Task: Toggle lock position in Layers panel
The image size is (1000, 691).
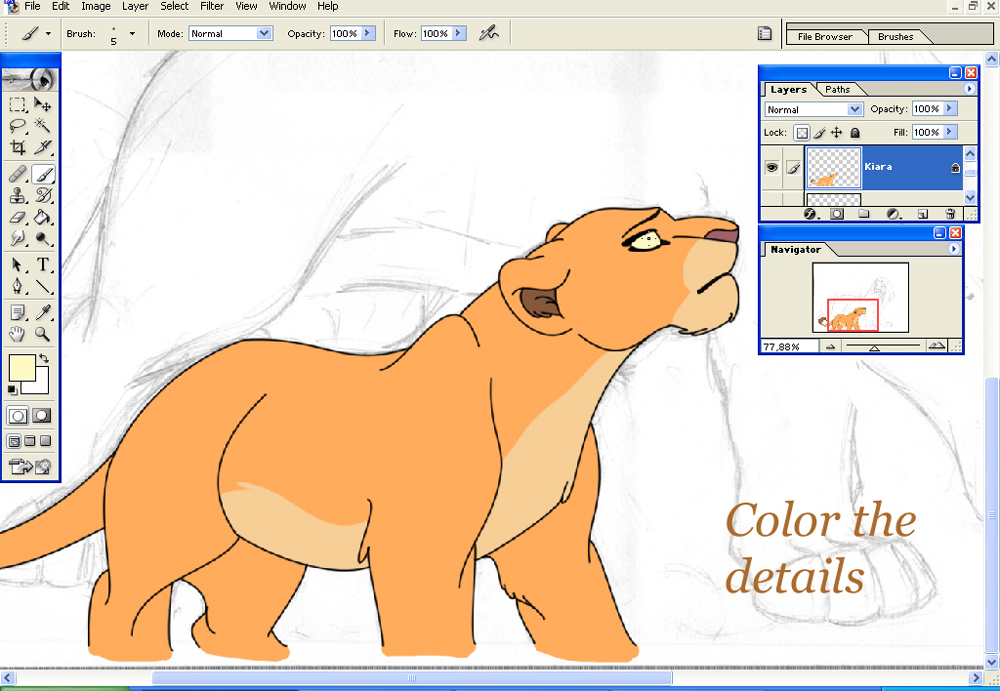Action: coord(837,133)
